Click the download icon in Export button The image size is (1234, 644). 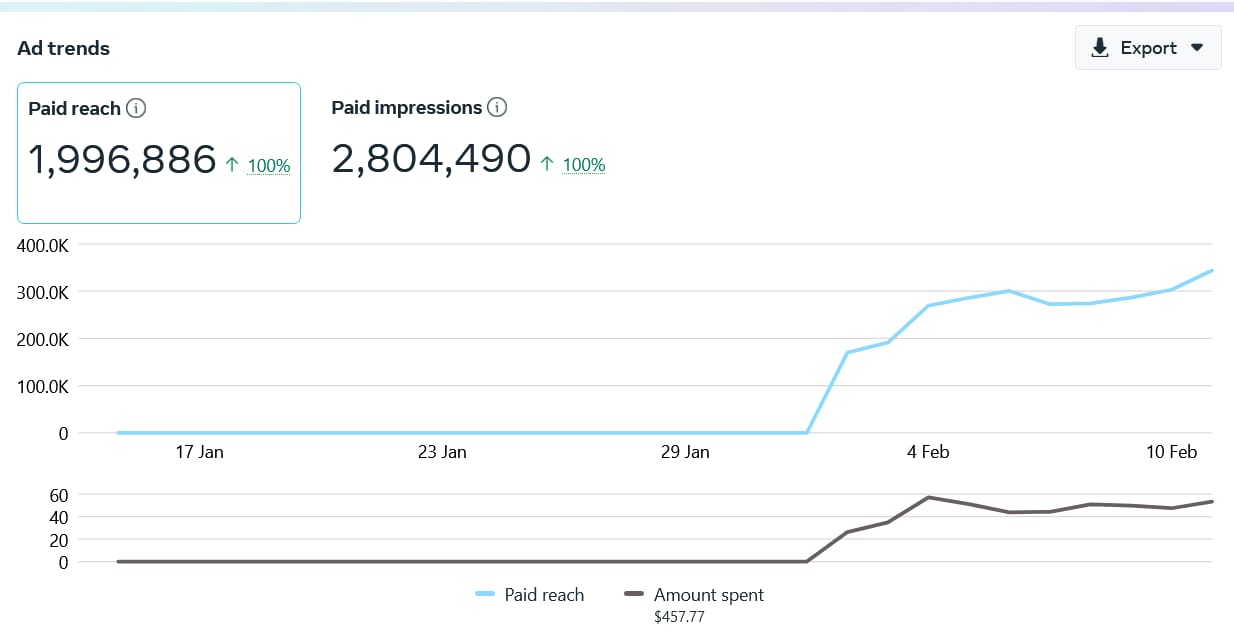click(1100, 48)
